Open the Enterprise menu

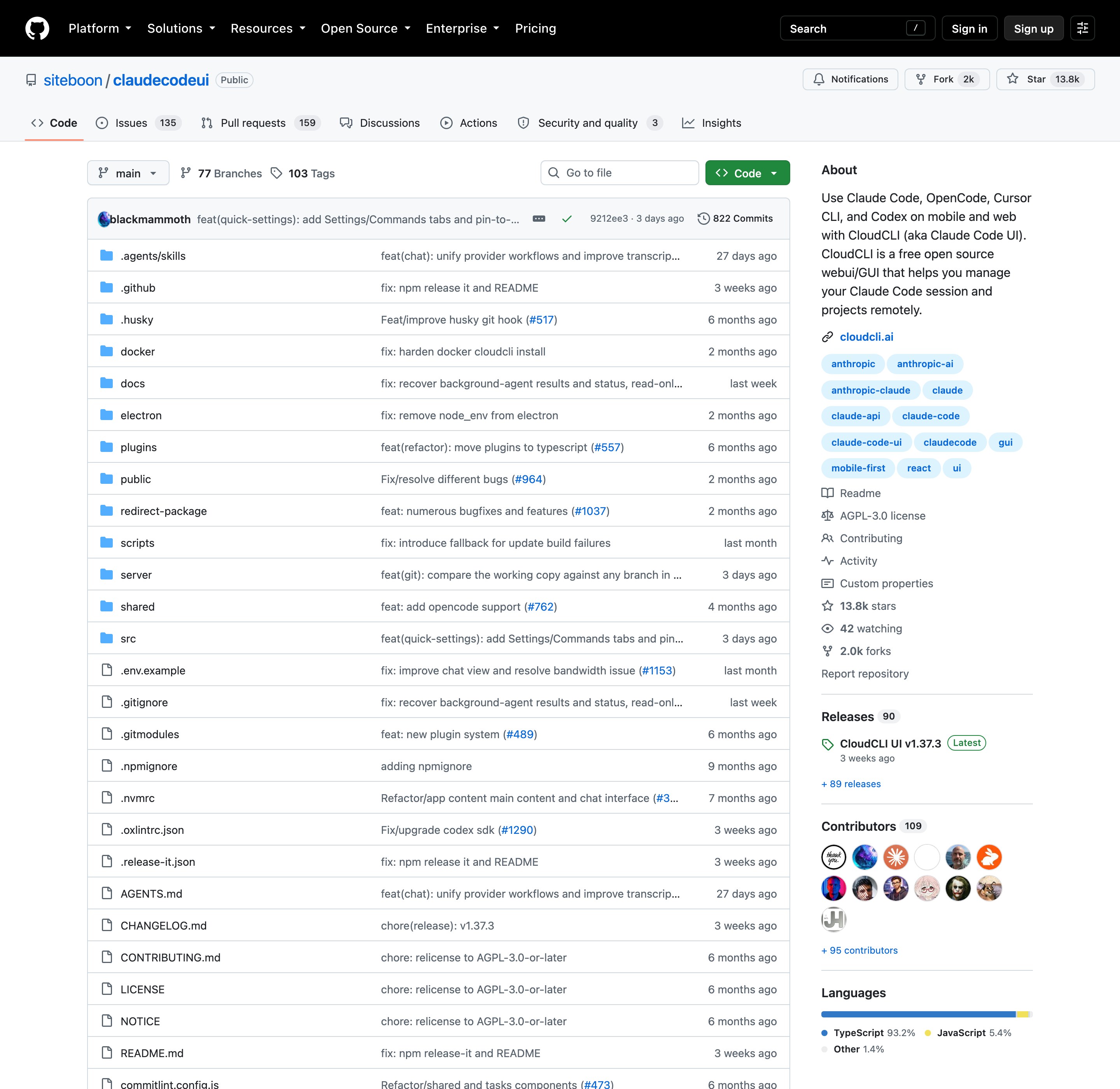462,28
